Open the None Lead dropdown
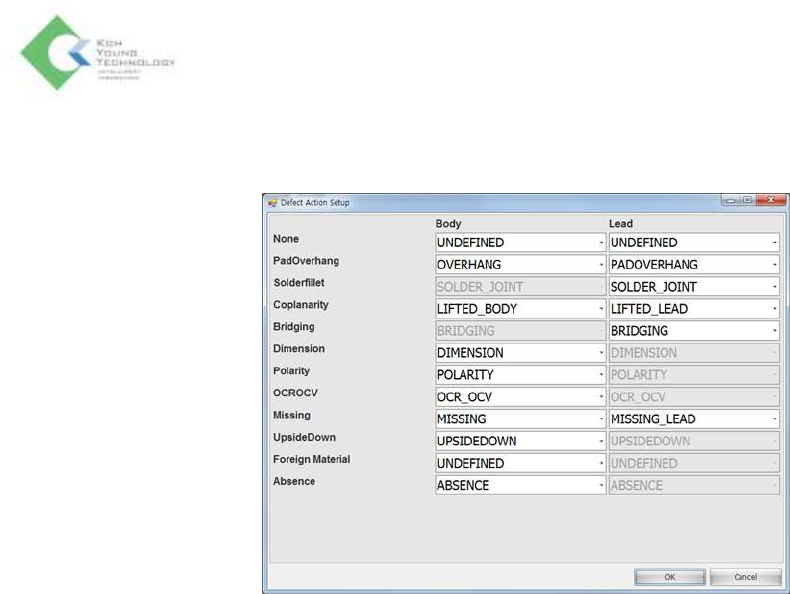Screen dimensions: 790x594 [694, 242]
